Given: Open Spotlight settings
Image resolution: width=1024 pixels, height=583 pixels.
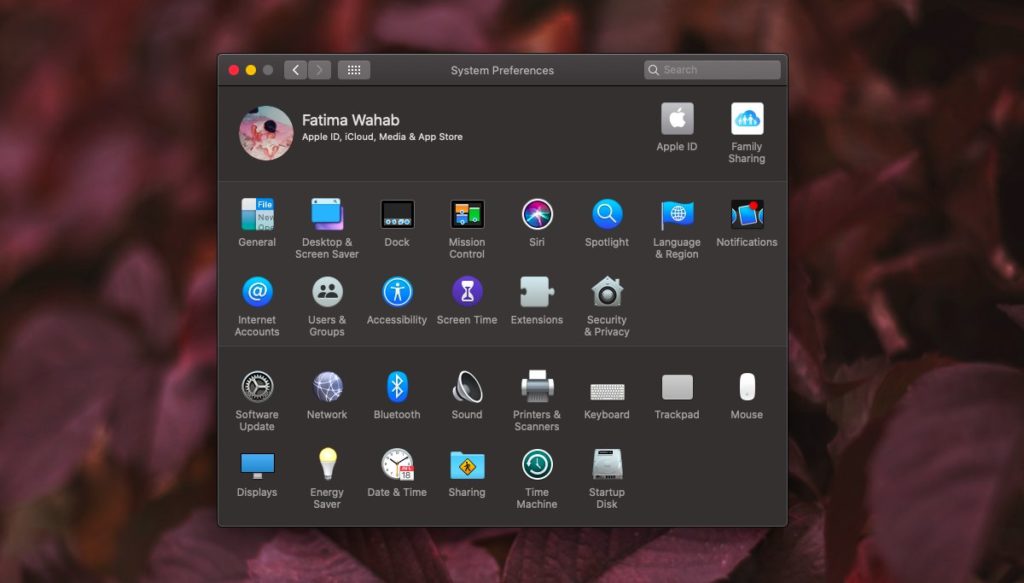Looking at the screenshot, I should [x=607, y=216].
